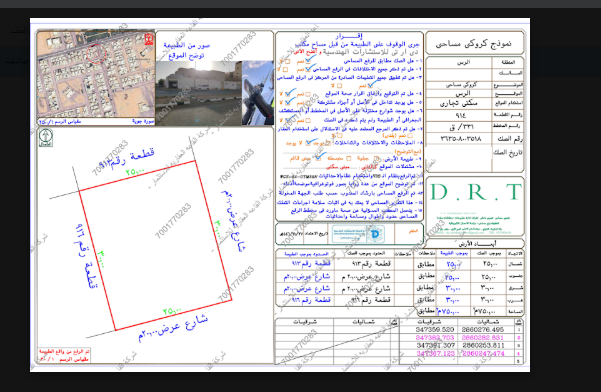Click the red survey note box bottom-left
This screenshot has height=392, width=601.
64,355
